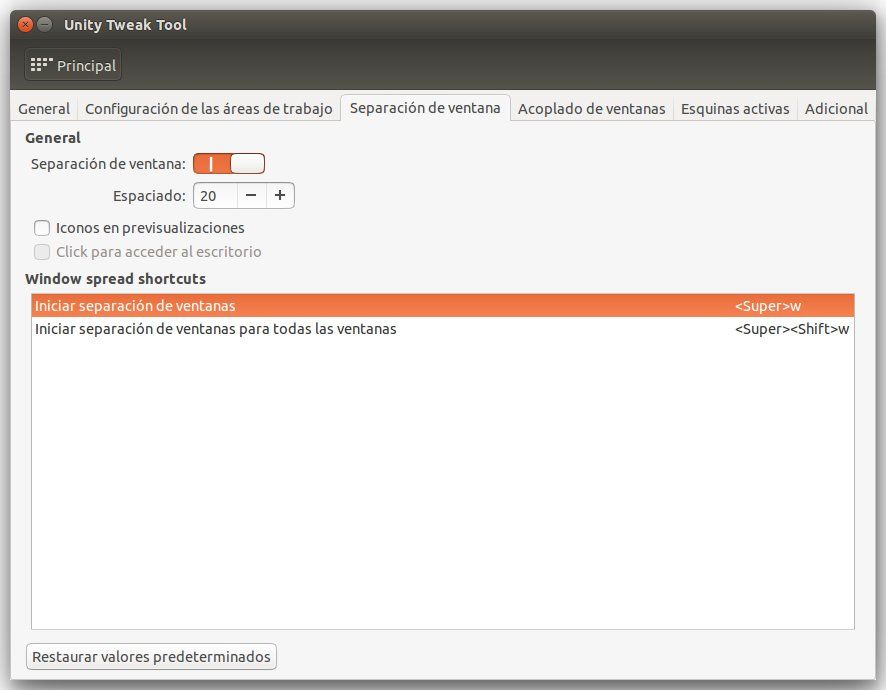Screen dimensions: 886x690
Task: Open the Principal overview button
Action: 73,65
